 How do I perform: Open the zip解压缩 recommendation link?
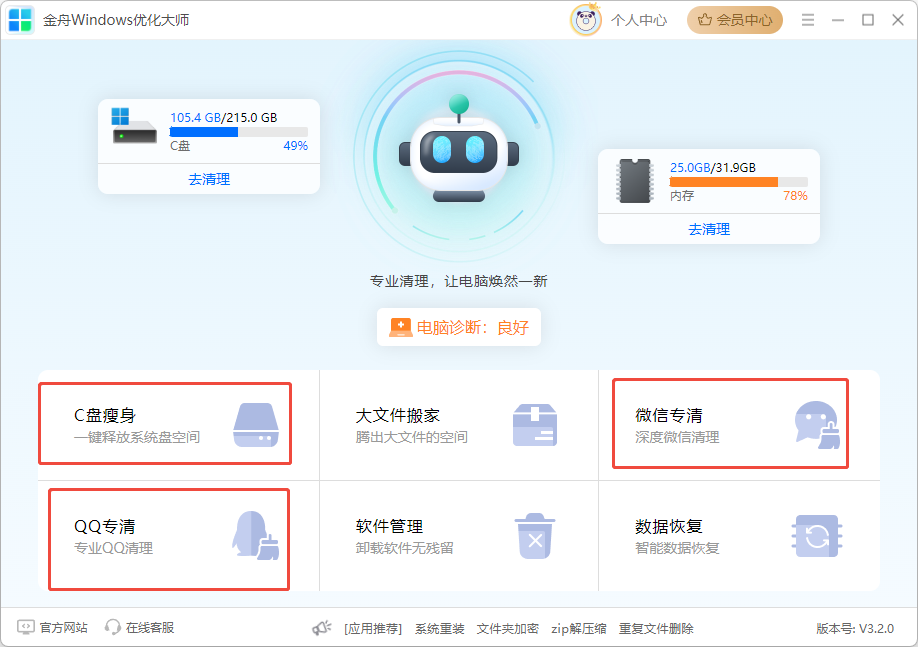tap(578, 629)
